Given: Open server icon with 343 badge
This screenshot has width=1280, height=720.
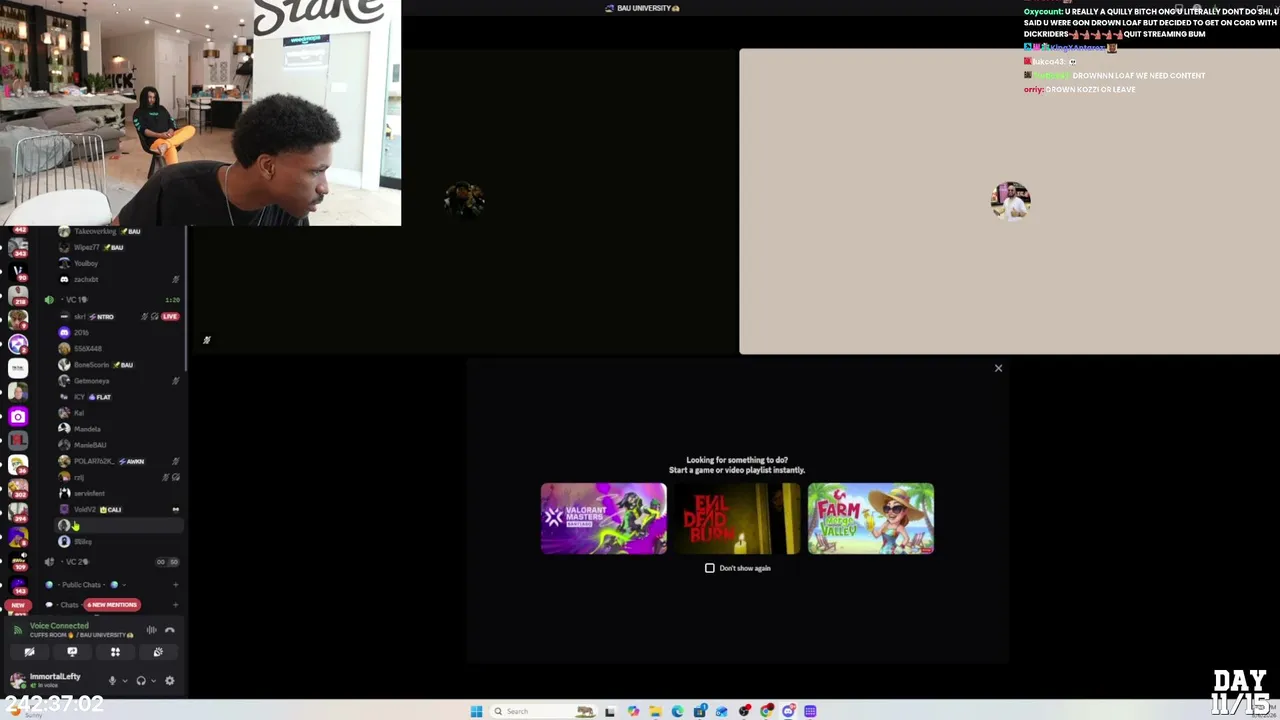Looking at the screenshot, I should 18,248.
